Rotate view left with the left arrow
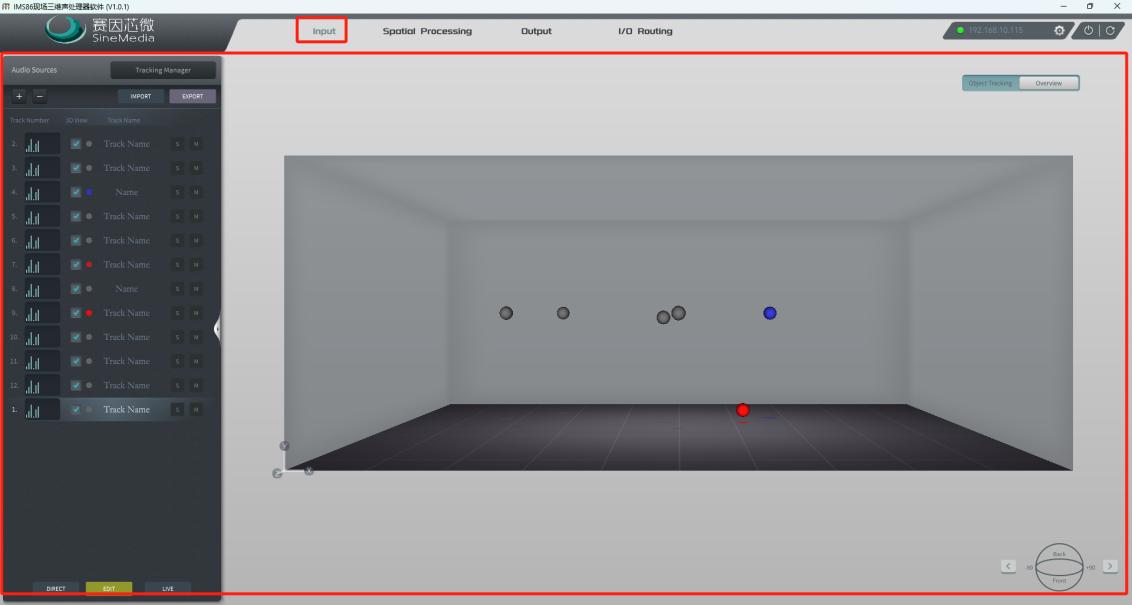The image size is (1132, 605). pos(1009,566)
